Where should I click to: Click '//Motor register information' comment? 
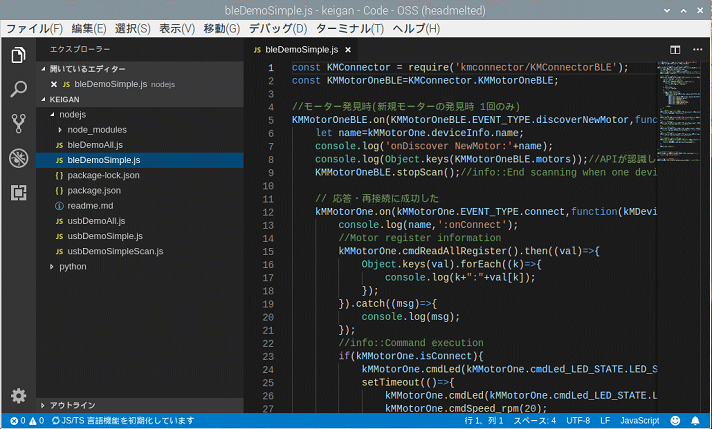420,238
